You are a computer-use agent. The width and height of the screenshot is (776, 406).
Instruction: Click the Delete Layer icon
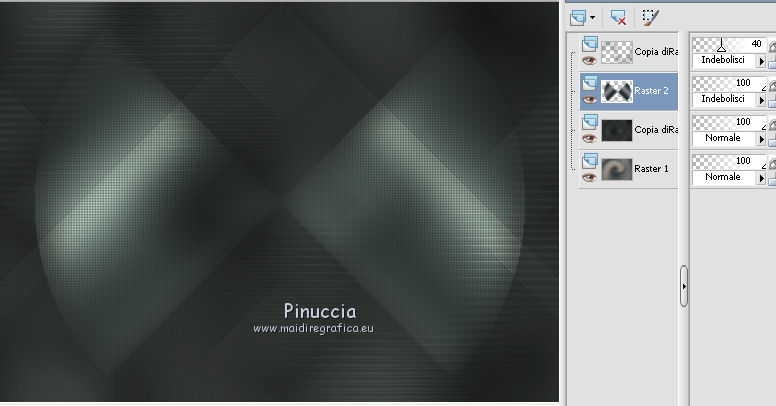(x=618, y=18)
